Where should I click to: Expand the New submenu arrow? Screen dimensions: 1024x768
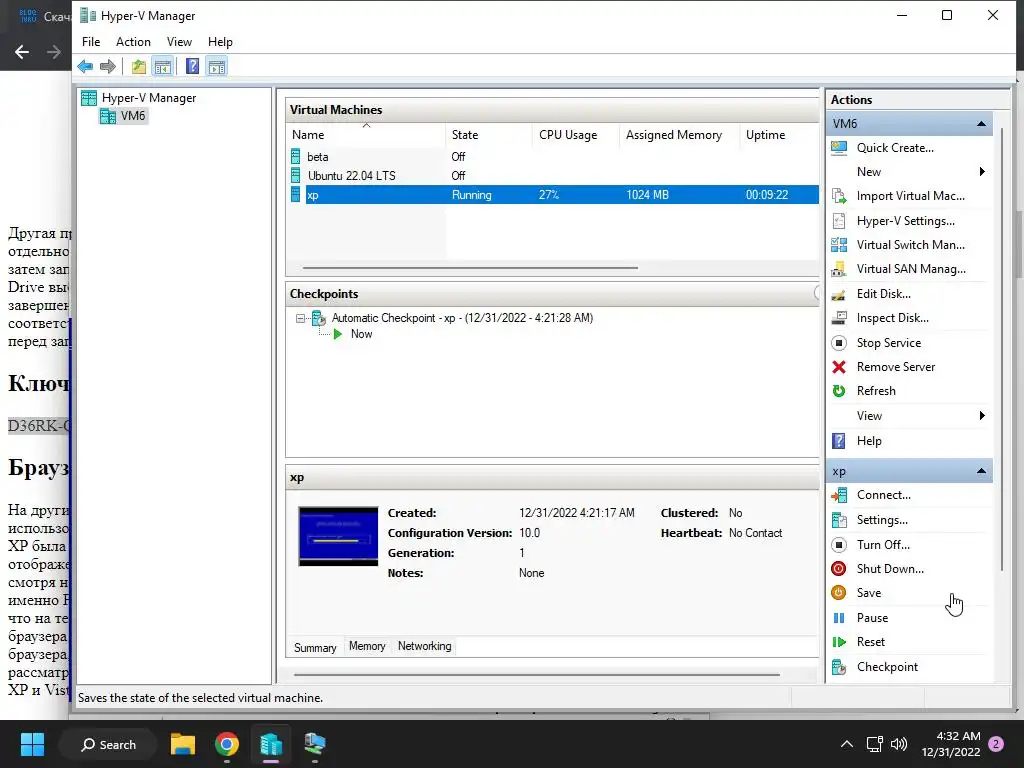[x=982, y=172]
